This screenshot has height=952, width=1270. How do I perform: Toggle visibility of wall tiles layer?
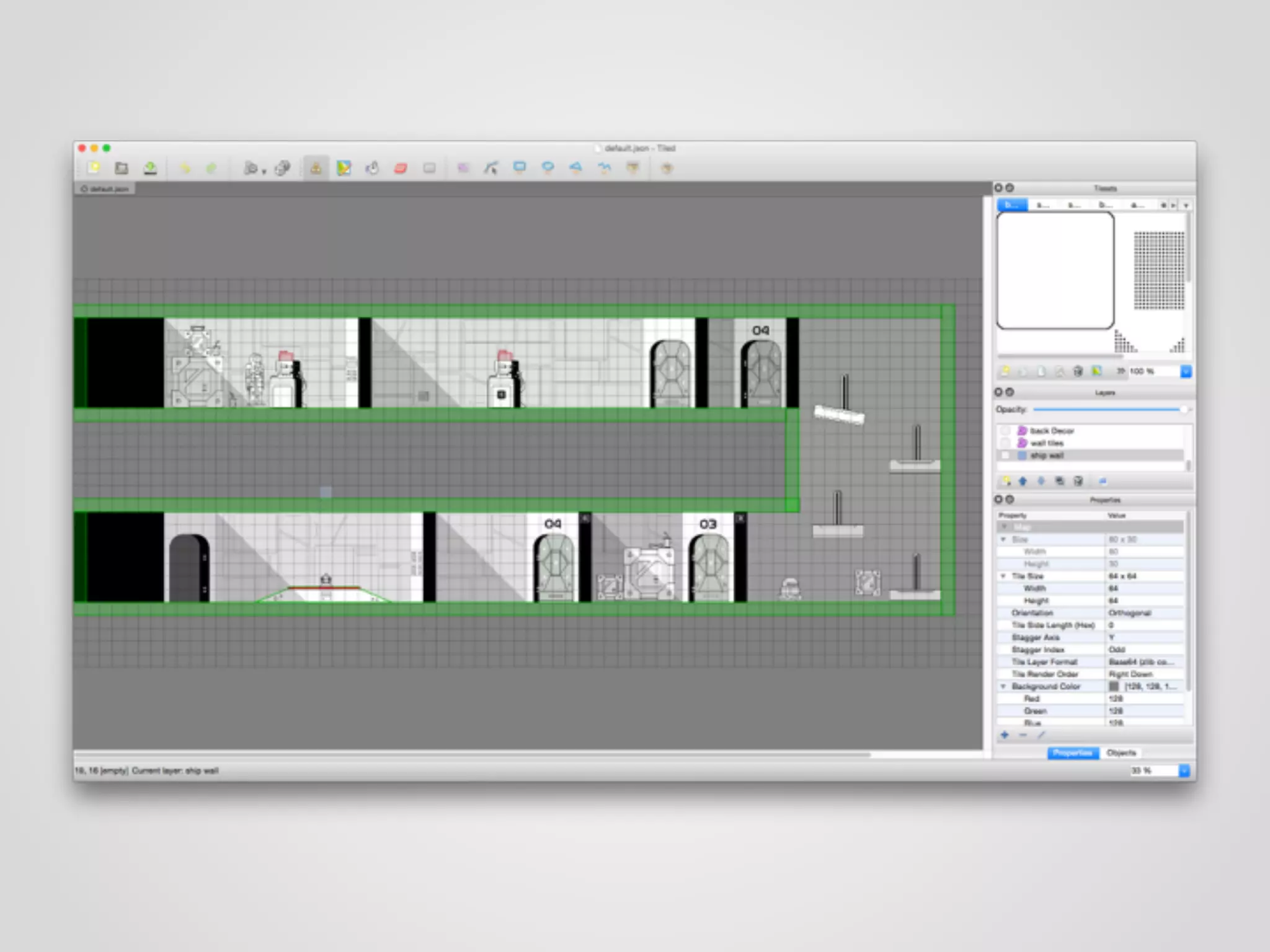point(1005,443)
